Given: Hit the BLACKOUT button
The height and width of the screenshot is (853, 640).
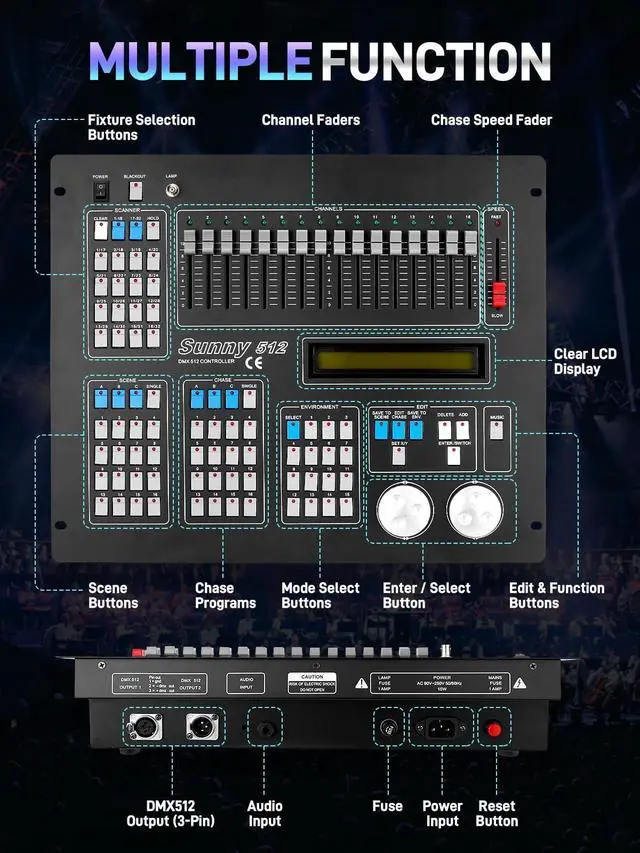Looking at the screenshot, I should (135, 191).
